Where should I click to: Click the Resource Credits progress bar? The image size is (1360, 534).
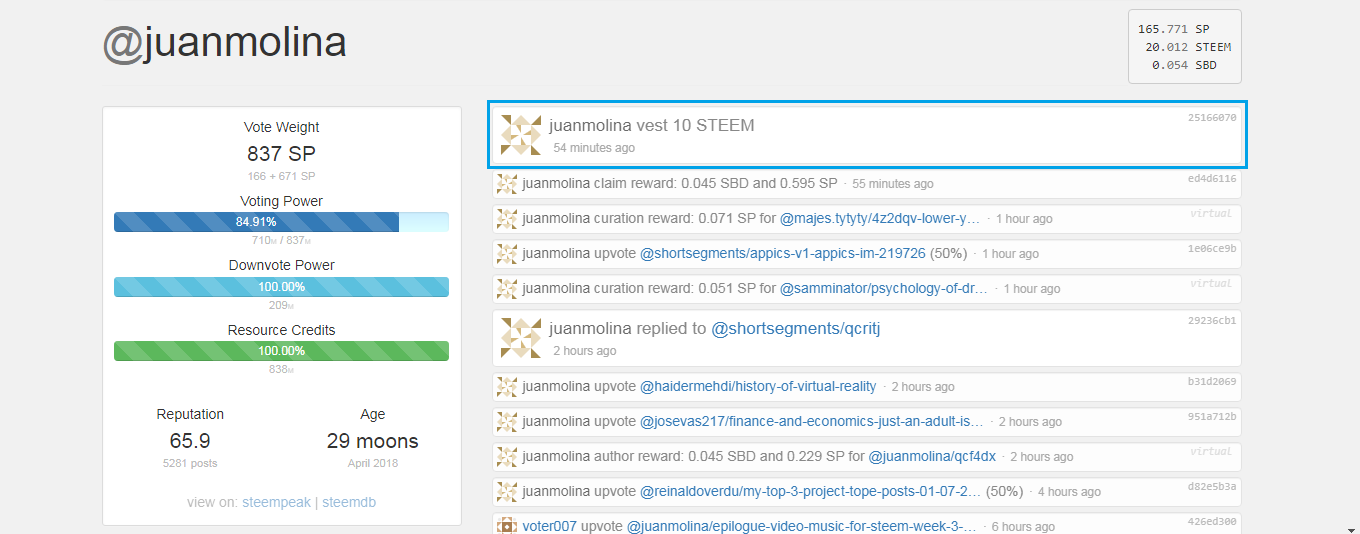[281, 351]
